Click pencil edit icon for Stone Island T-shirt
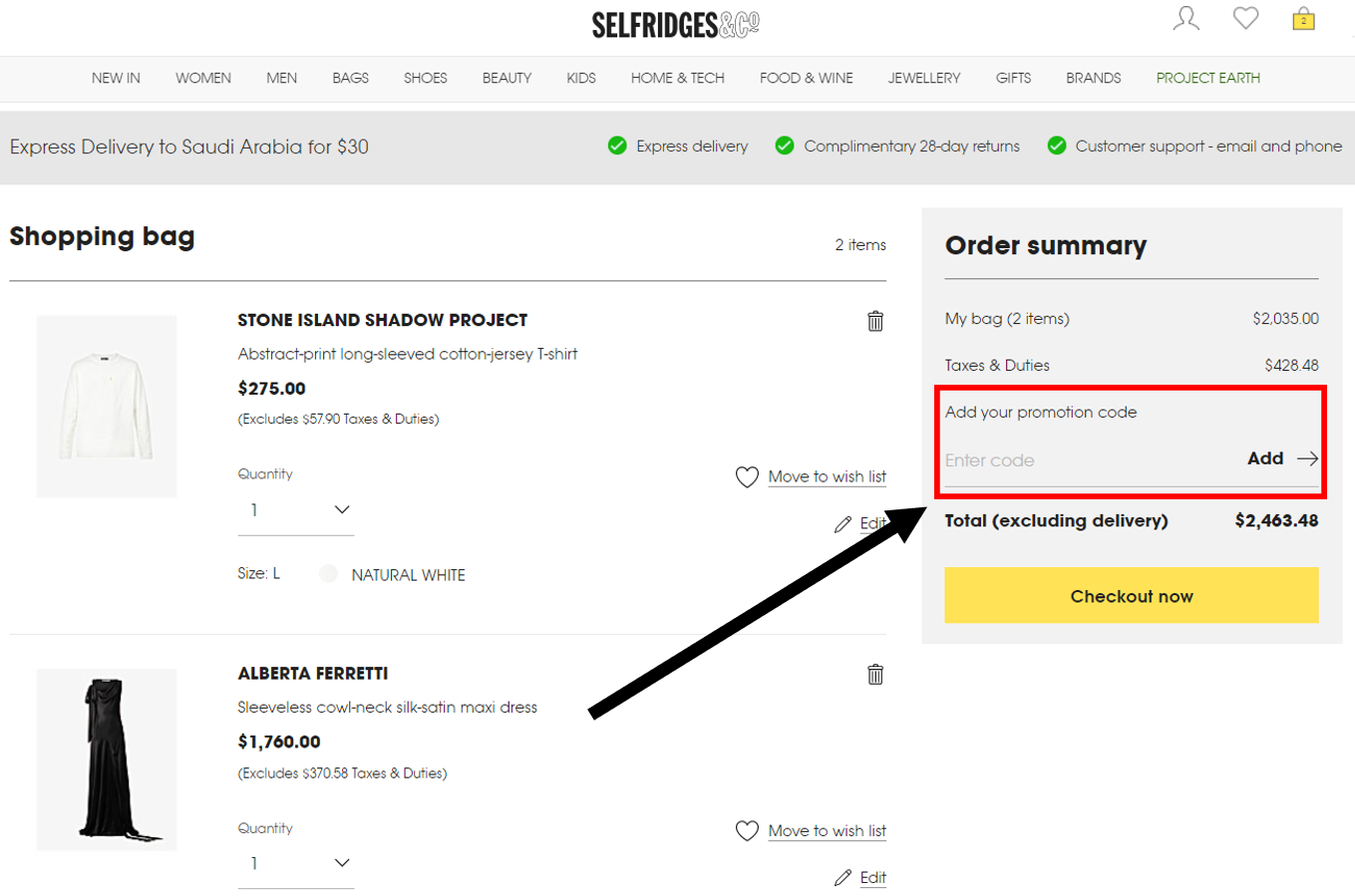Viewport: 1355px width, 896px height. [844, 524]
